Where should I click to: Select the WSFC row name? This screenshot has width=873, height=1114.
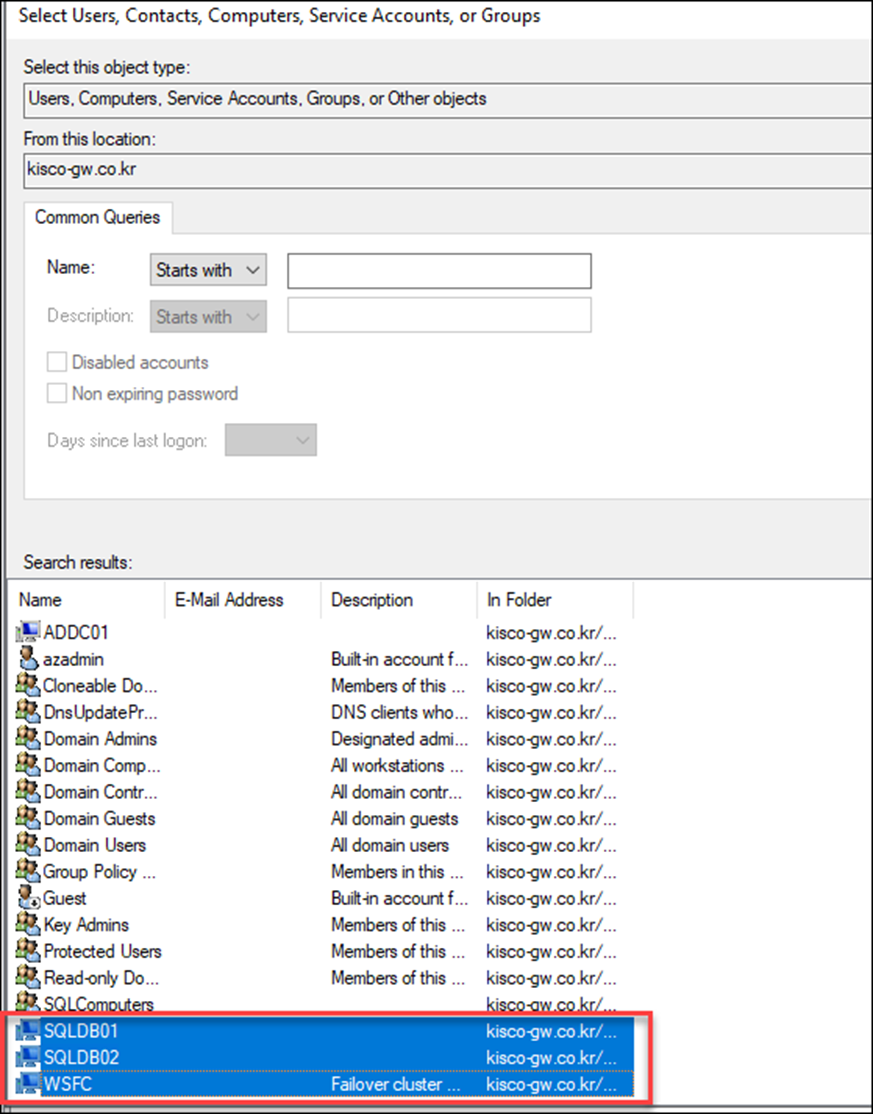[67, 1084]
